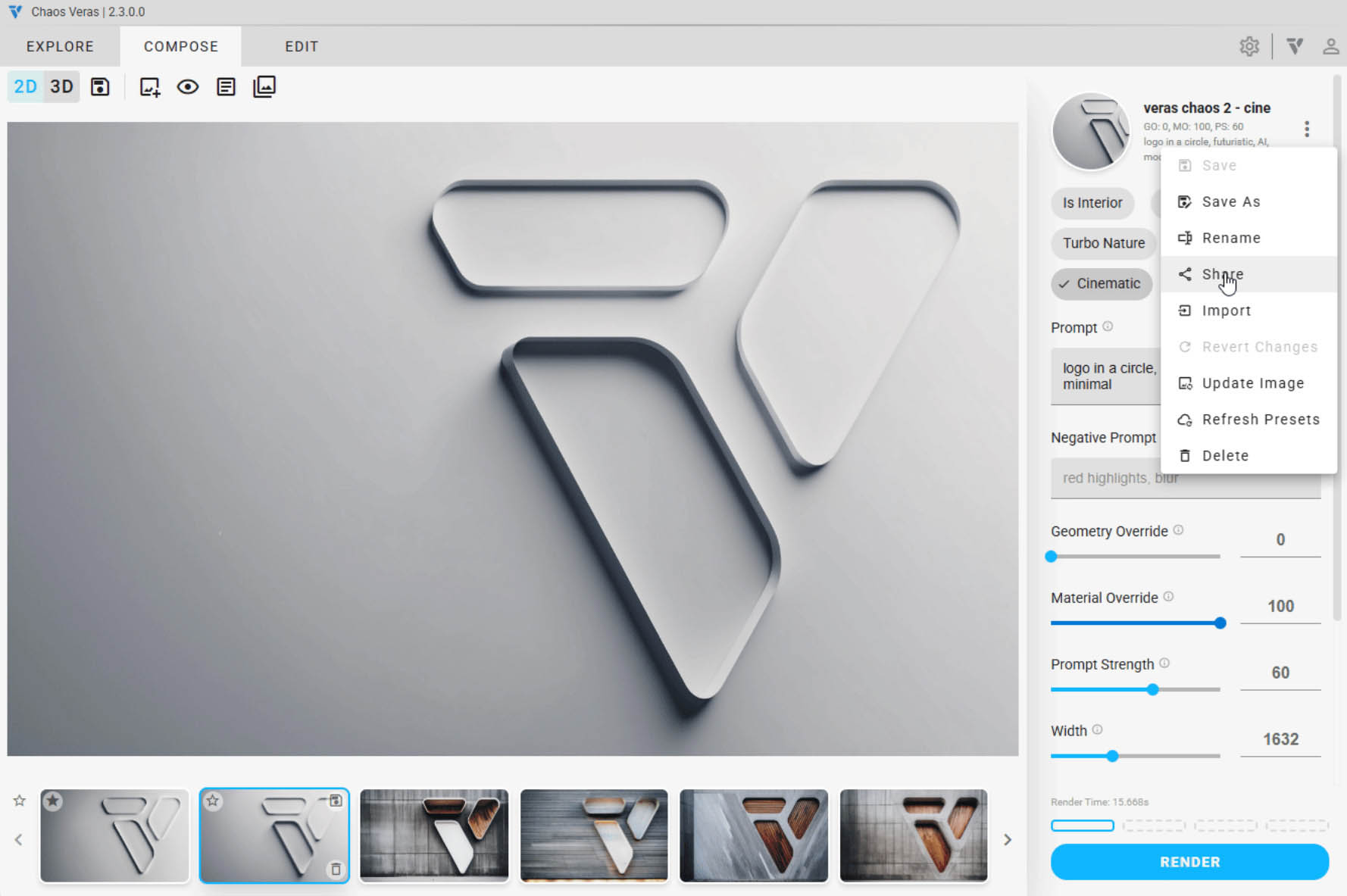Toggle the Cinematic style chip
This screenshot has width=1347, height=896.
[x=1102, y=283]
